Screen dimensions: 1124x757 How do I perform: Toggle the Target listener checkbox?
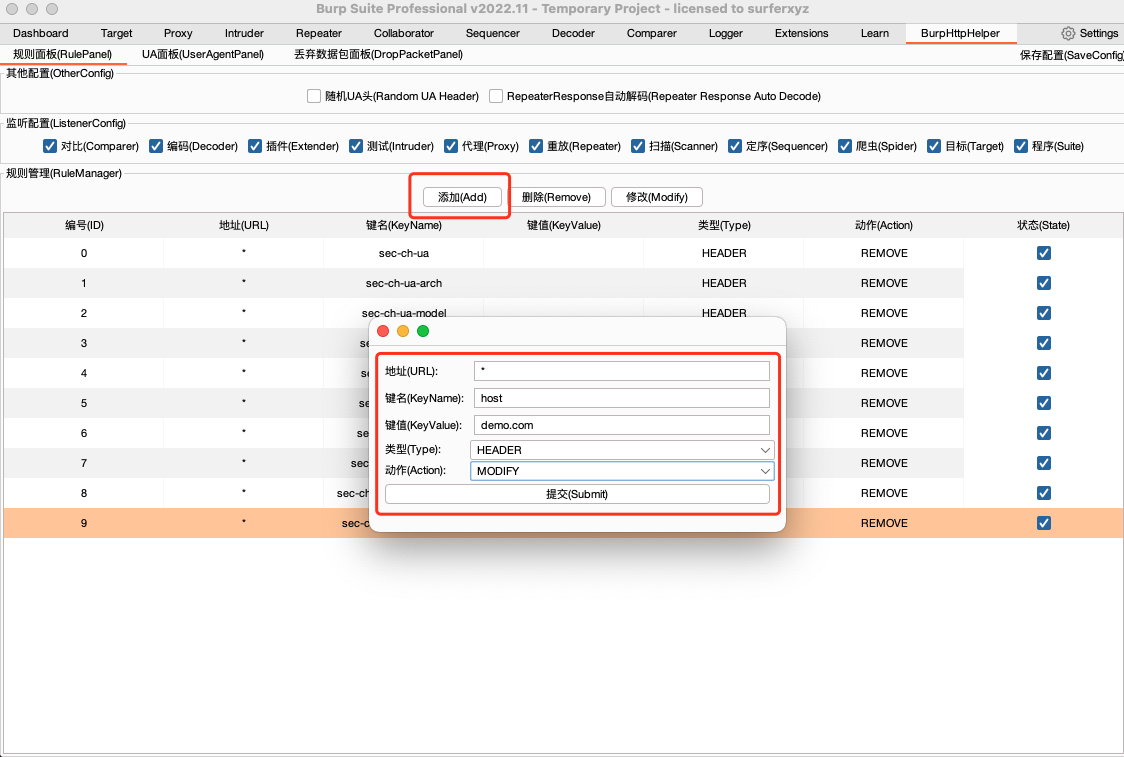pyautogui.click(x=933, y=146)
